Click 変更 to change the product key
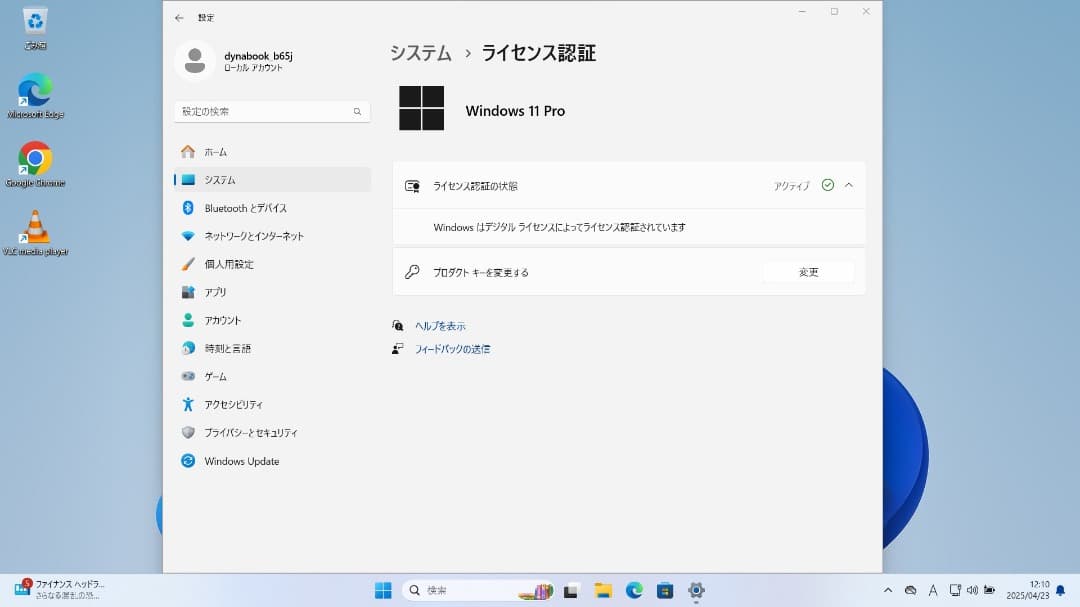Image resolution: width=1080 pixels, height=607 pixels. coord(807,271)
